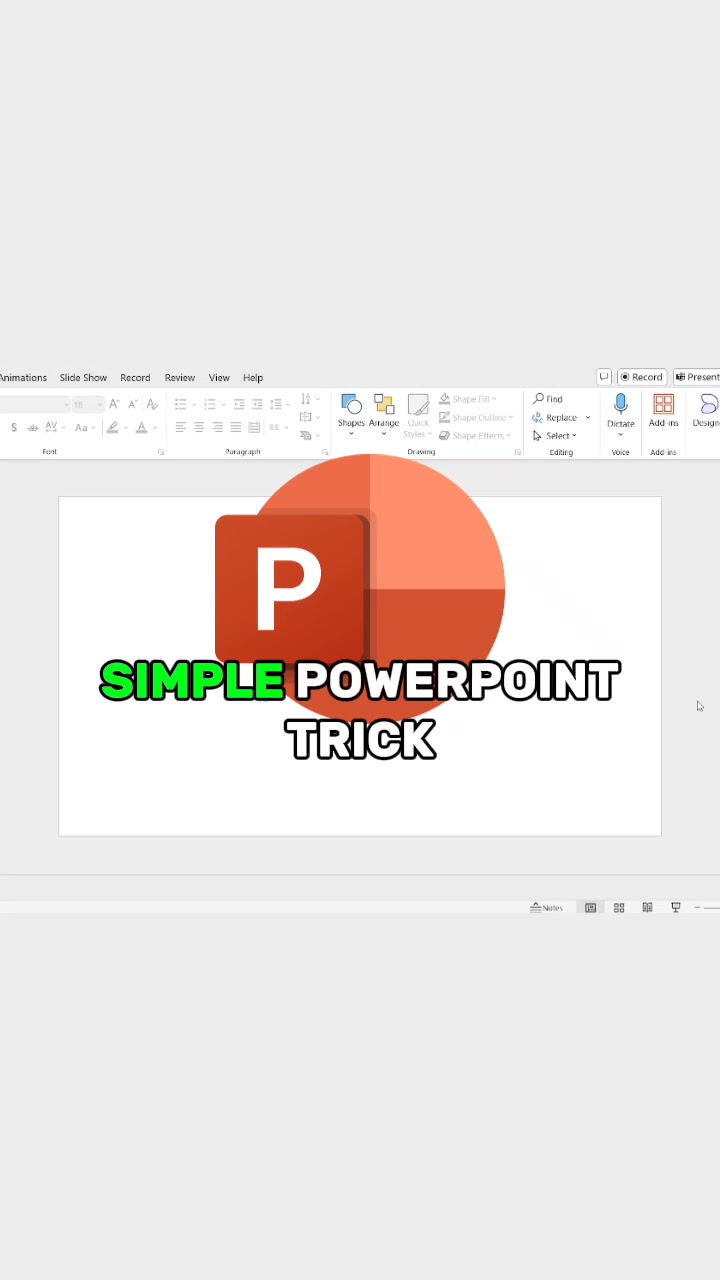This screenshot has width=720, height=1280.
Task: Open the Font dialog launcher
Action: pos(161,452)
